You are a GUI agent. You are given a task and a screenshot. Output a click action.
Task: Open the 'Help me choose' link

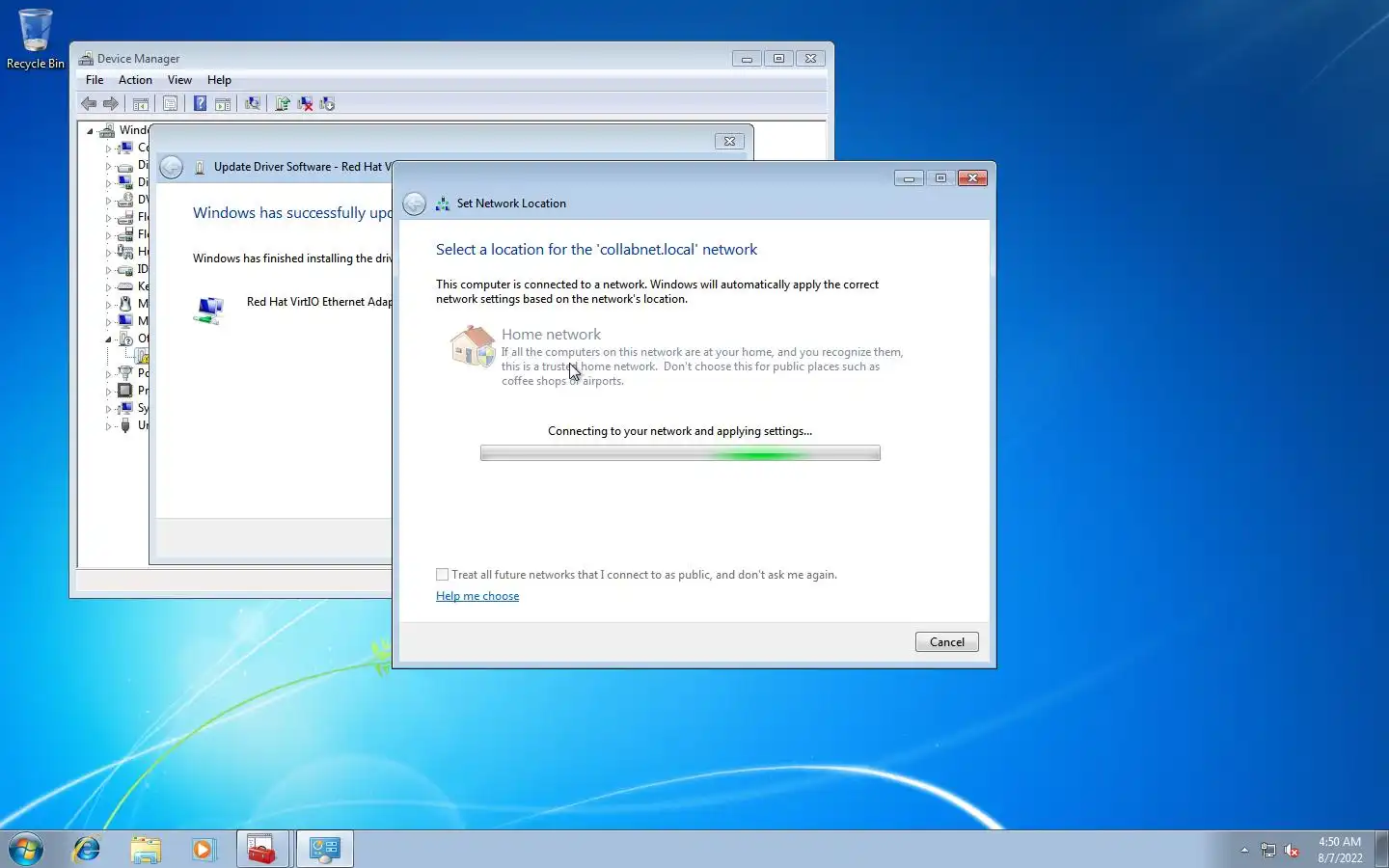click(x=477, y=596)
